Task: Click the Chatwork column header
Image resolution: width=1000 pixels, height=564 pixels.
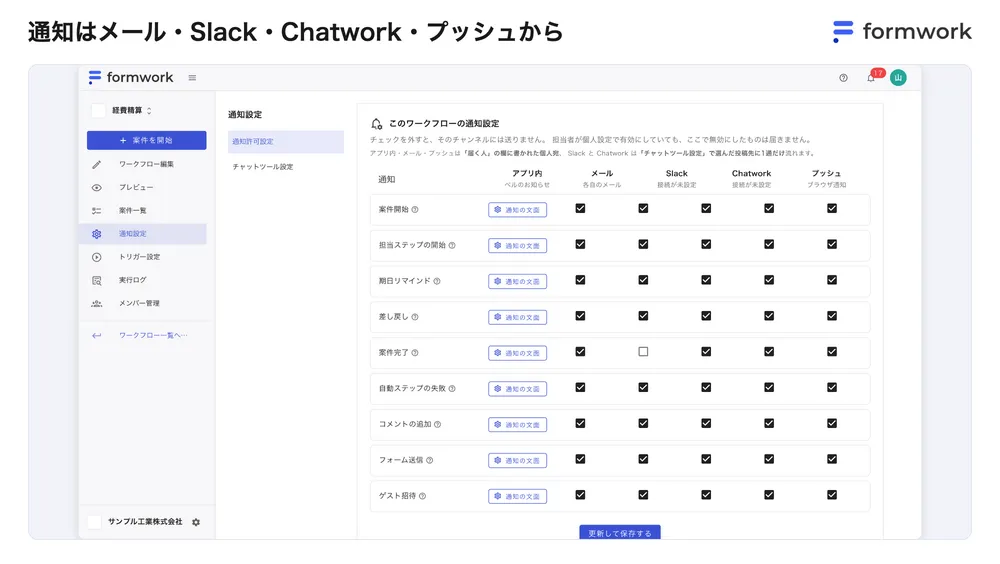Action: point(751,174)
